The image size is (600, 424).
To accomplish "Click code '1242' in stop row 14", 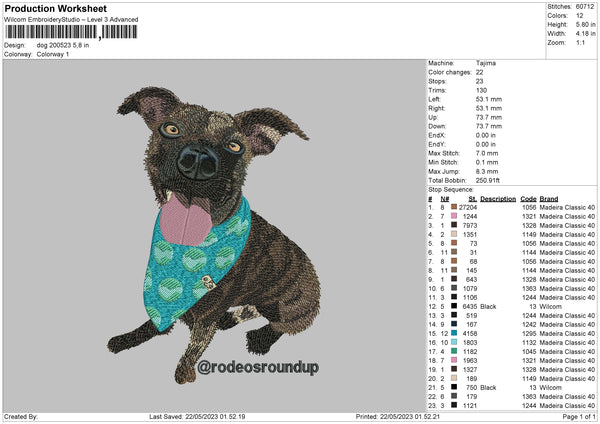I will click(x=529, y=325).
